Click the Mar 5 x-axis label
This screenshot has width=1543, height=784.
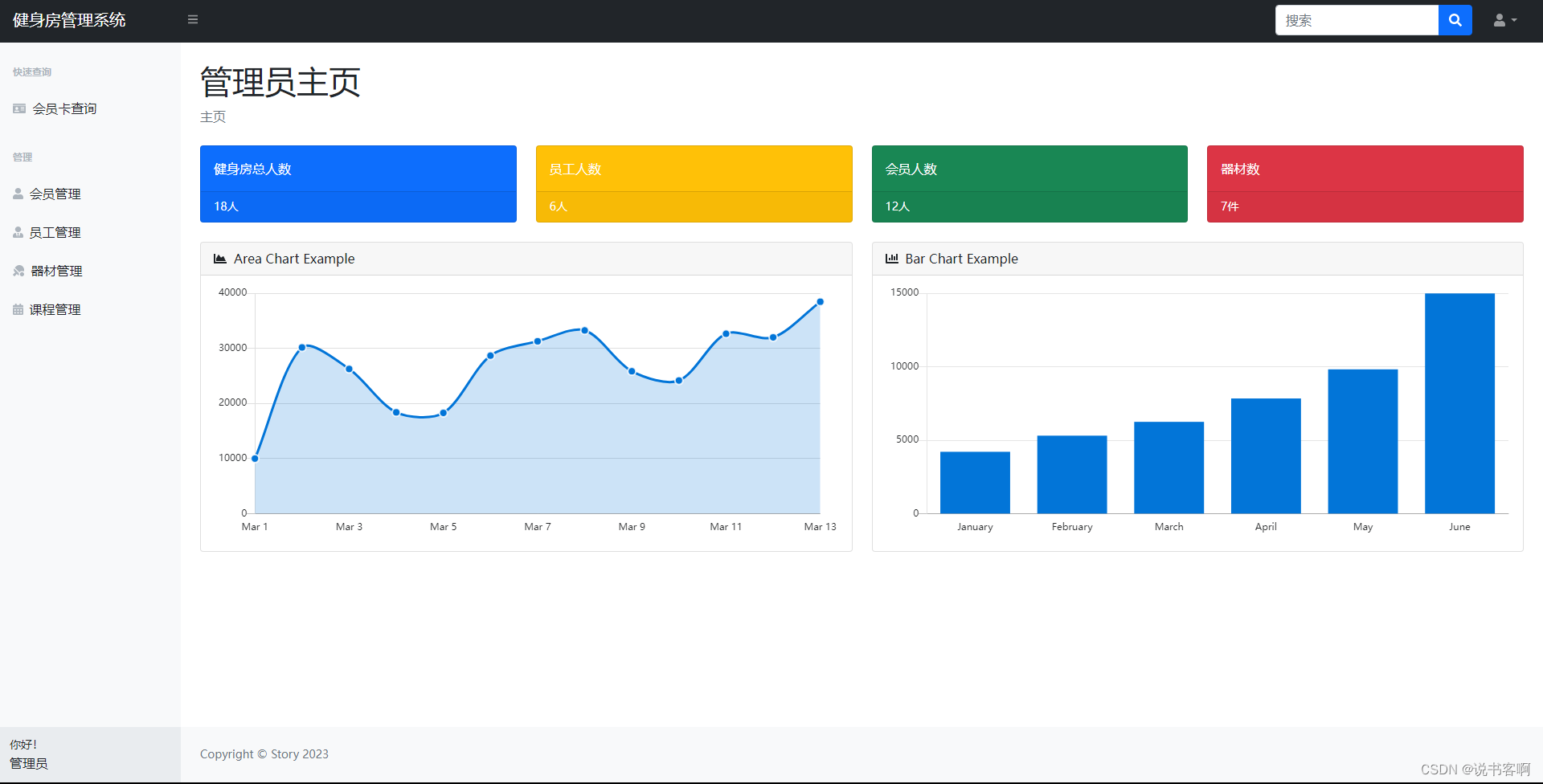click(444, 527)
